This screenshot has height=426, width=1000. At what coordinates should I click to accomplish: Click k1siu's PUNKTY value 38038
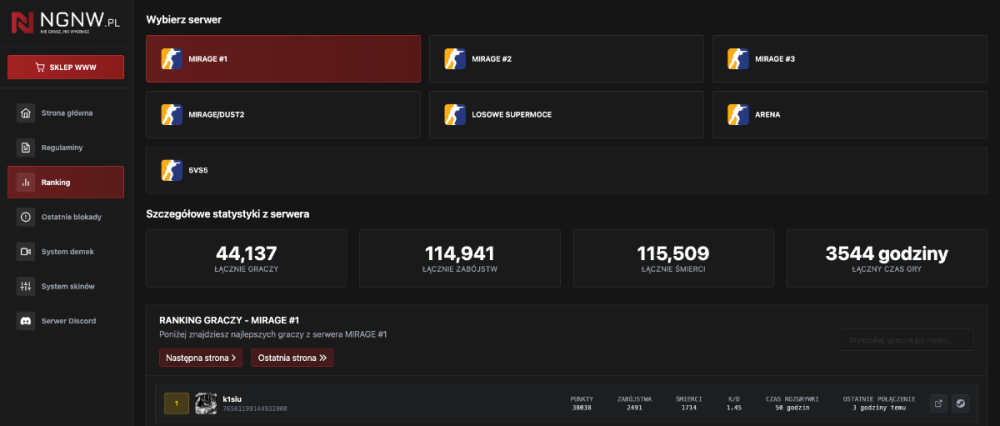pyautogui.click(x=581, y=408)
